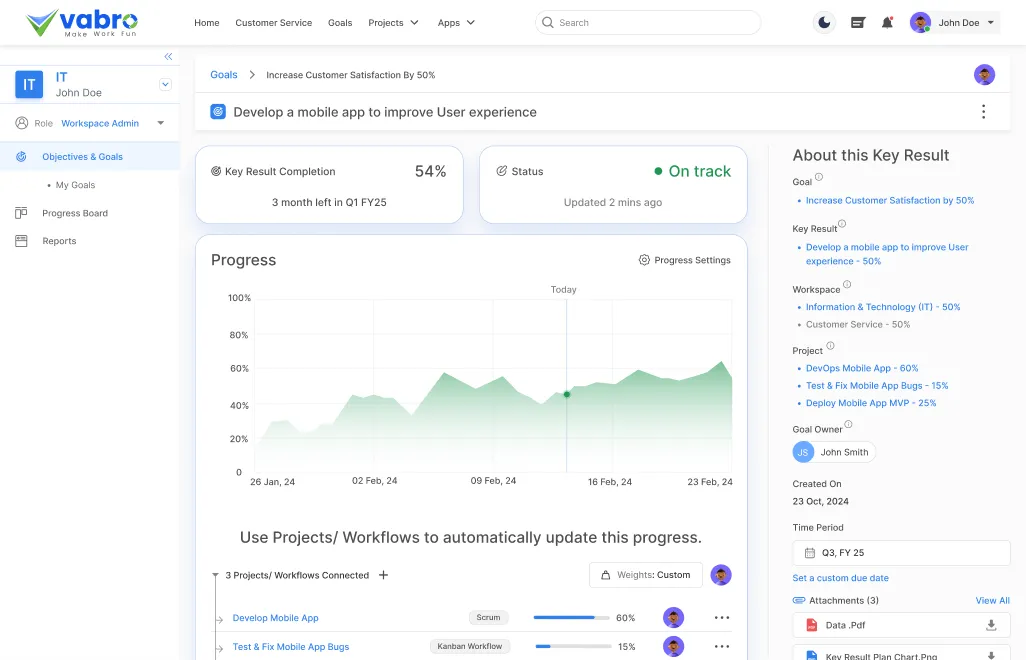This screenshot has width=1026, height=660.
Task: Click View All next to Attachments
Action: (x=991, y=600)
